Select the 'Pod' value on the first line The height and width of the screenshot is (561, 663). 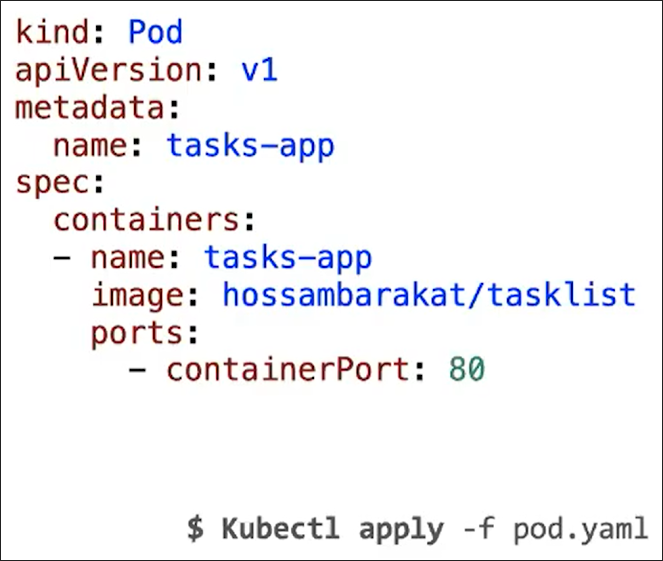pos(156,33)
